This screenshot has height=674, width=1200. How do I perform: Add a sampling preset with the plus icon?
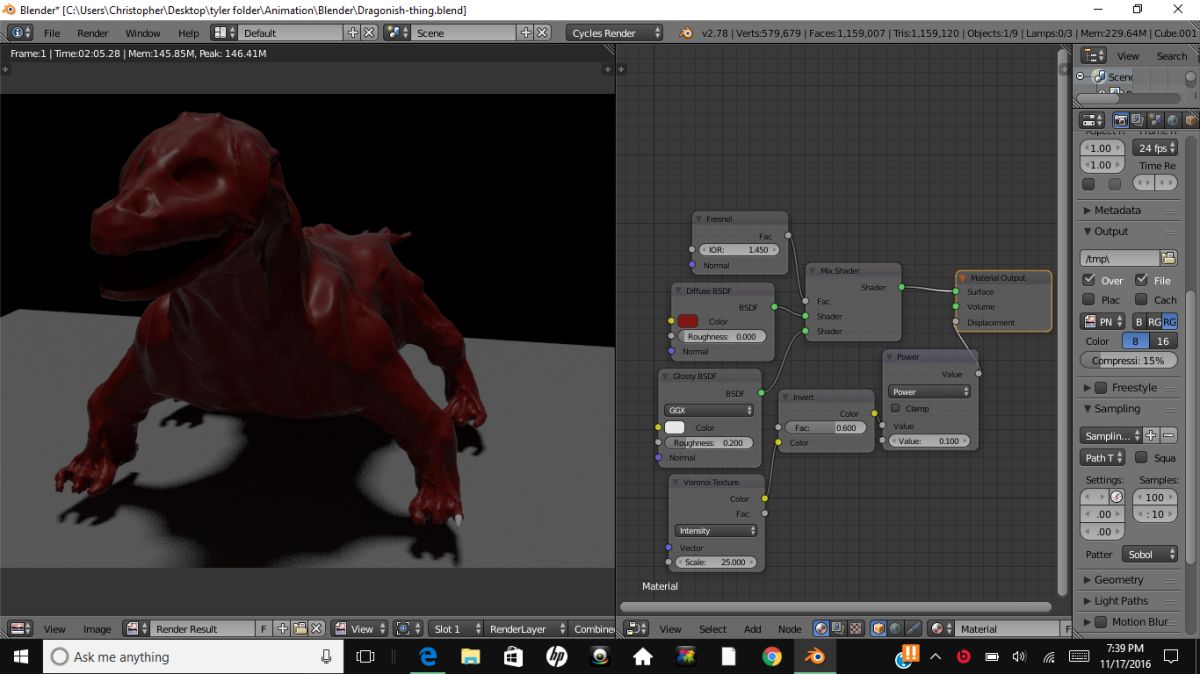1150,435
